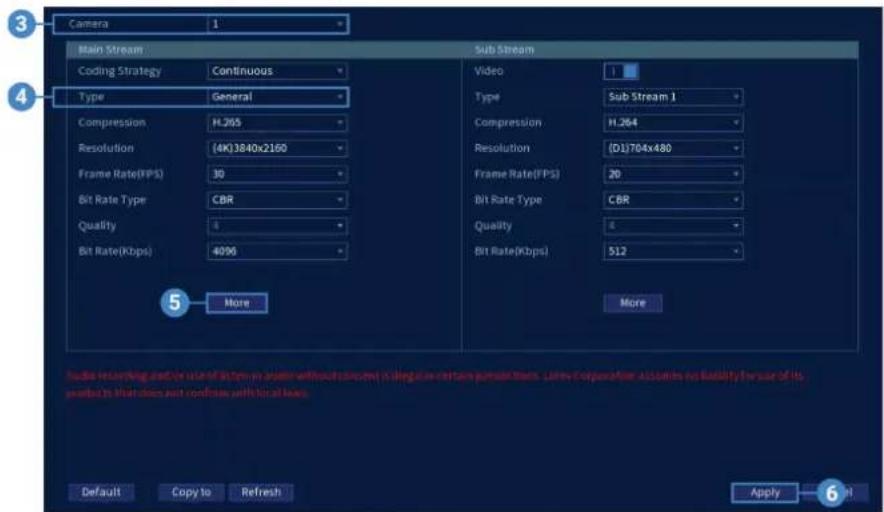Change Sub Stream Compression from H.264
This screenshot has width=884, height=512.
[673, 122]
